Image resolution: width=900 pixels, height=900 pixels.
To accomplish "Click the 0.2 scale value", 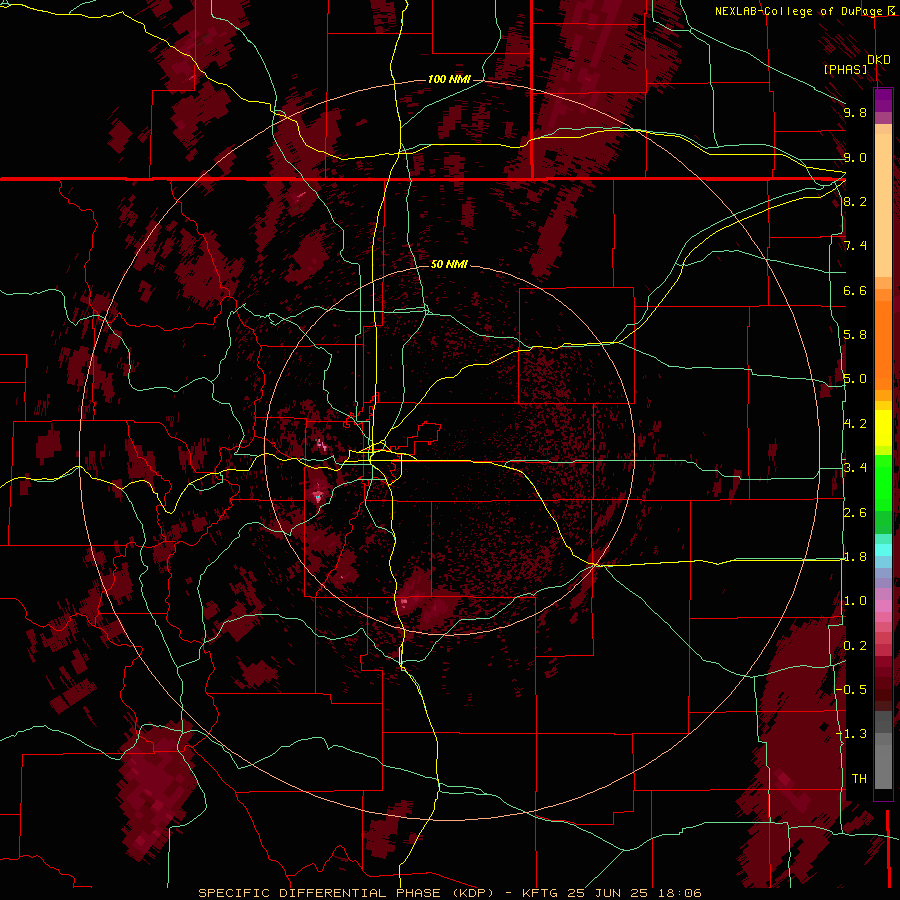I will [855, 646].
